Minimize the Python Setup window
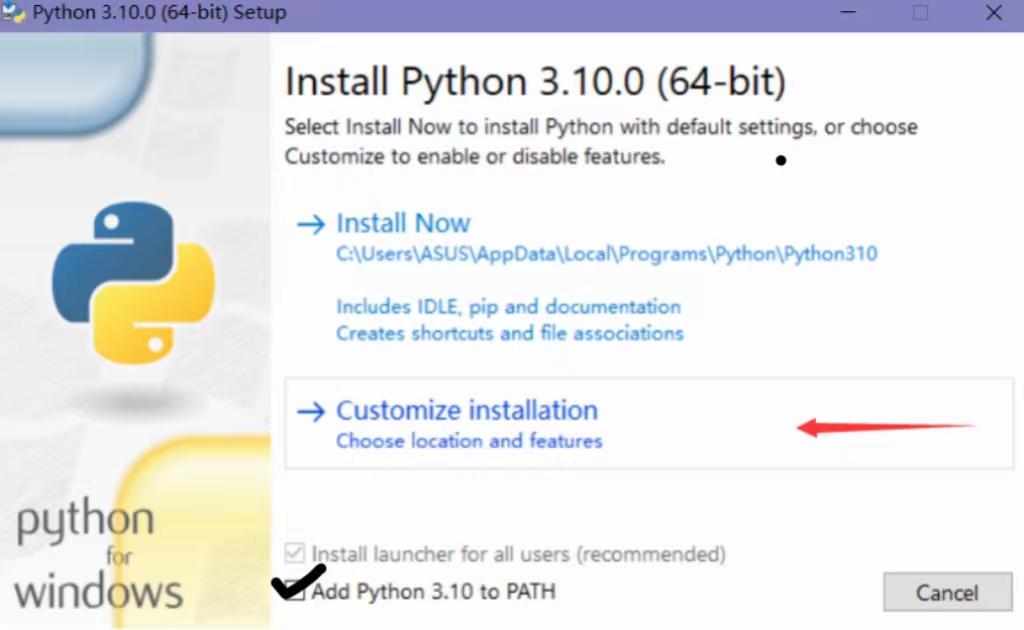The width and height of the screenshot is (1024, 630). (x=848, y=12)
